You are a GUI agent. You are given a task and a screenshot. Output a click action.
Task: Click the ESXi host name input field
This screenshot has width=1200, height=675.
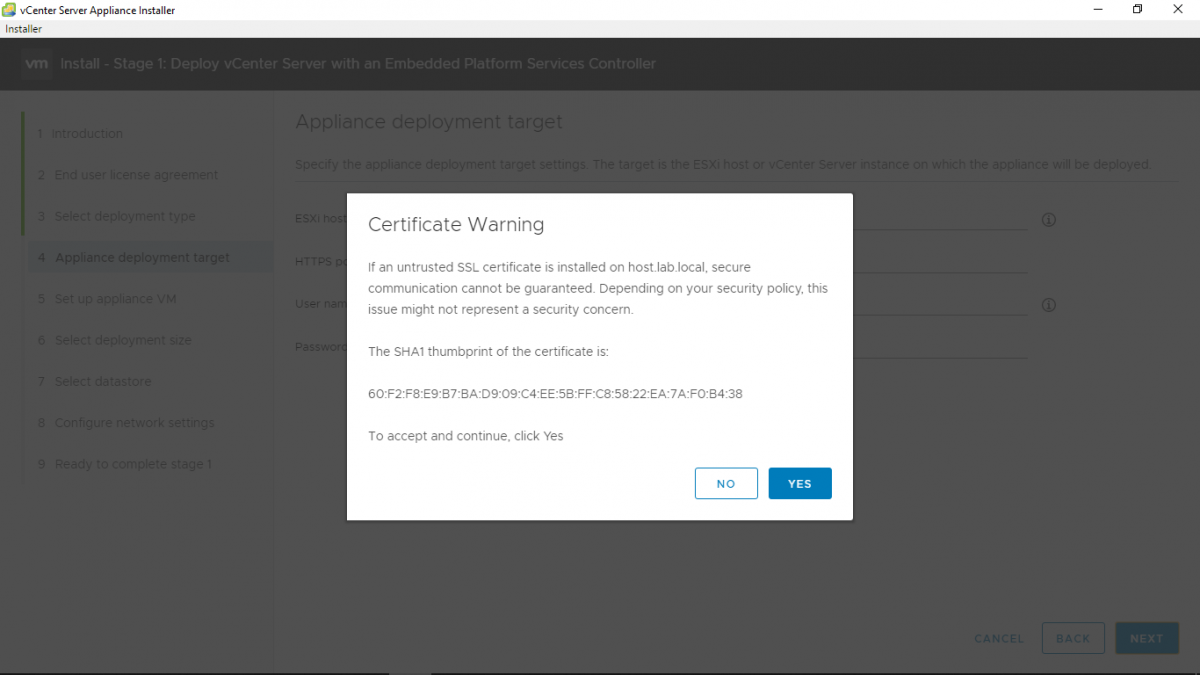tap(940, 219)
